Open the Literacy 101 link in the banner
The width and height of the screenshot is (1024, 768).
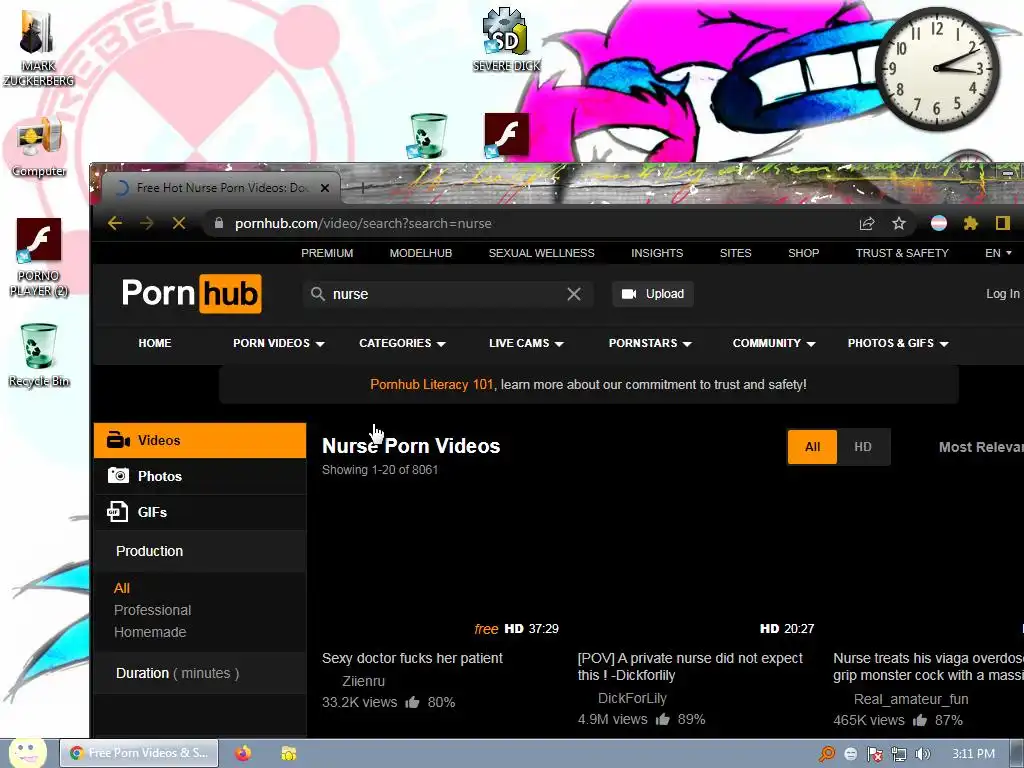point(432,384)
